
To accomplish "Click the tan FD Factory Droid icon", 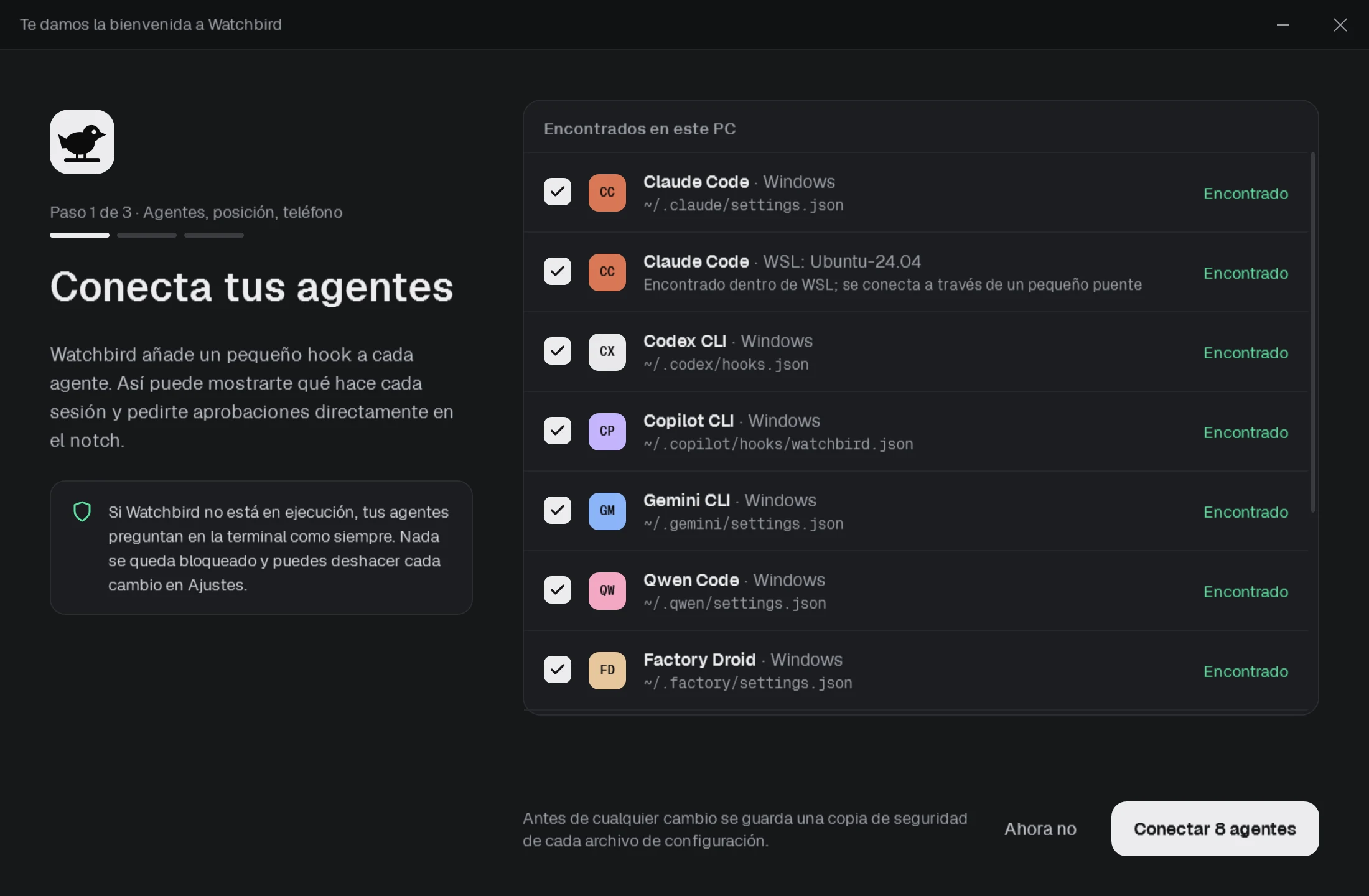I will pyautogui.click(x=607, y=670).
